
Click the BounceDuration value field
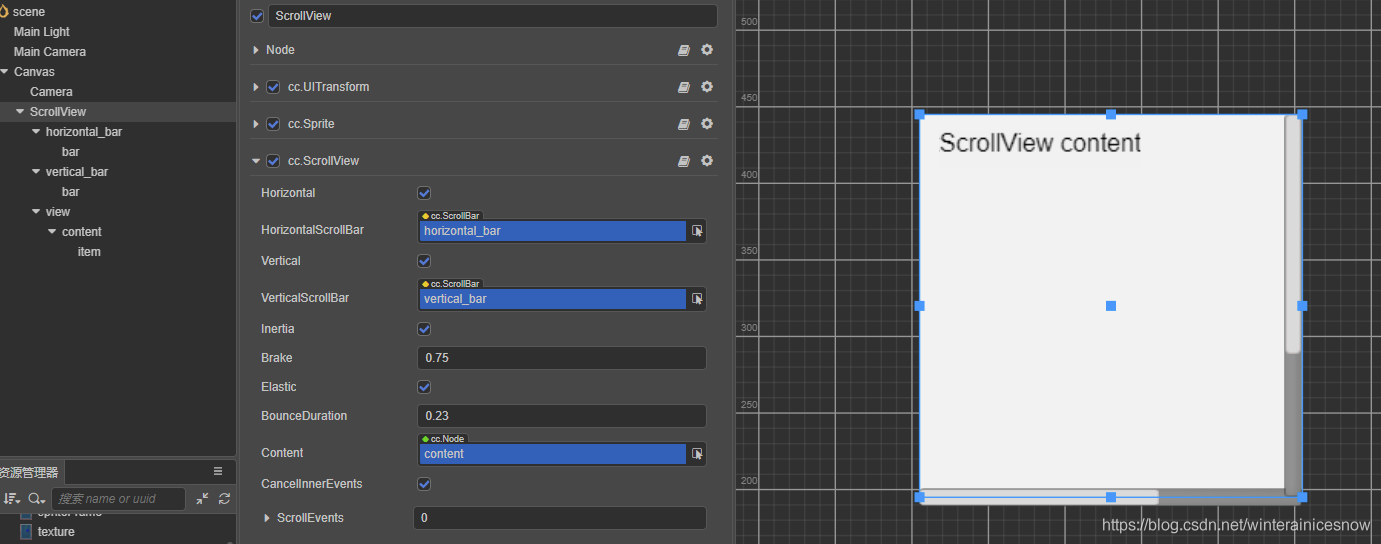[x=562, y=416]
